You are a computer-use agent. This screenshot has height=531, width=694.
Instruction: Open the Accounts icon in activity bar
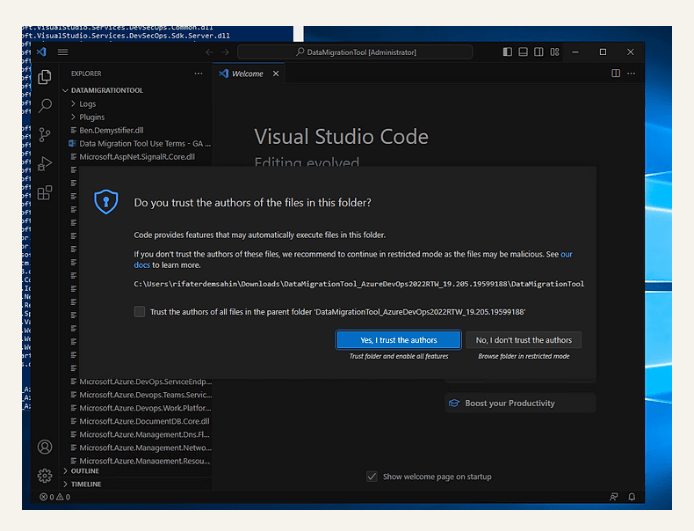pyautogui.click(x=45, y=447)
